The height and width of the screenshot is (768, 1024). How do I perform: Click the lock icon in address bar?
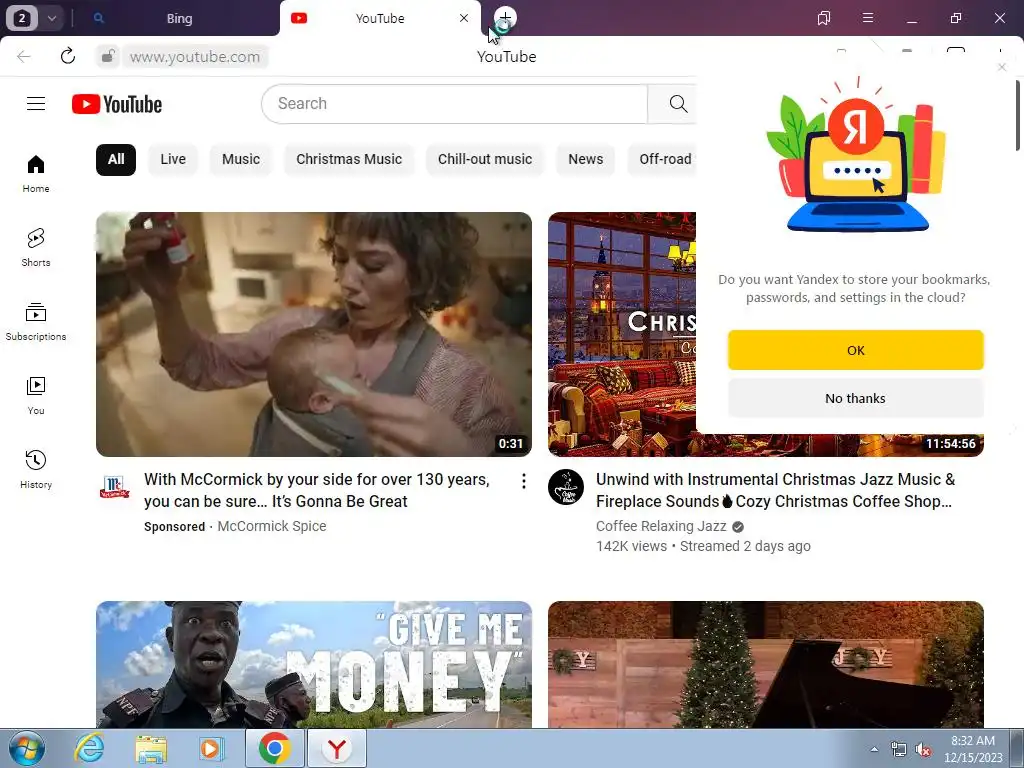(x=108, y=56)
